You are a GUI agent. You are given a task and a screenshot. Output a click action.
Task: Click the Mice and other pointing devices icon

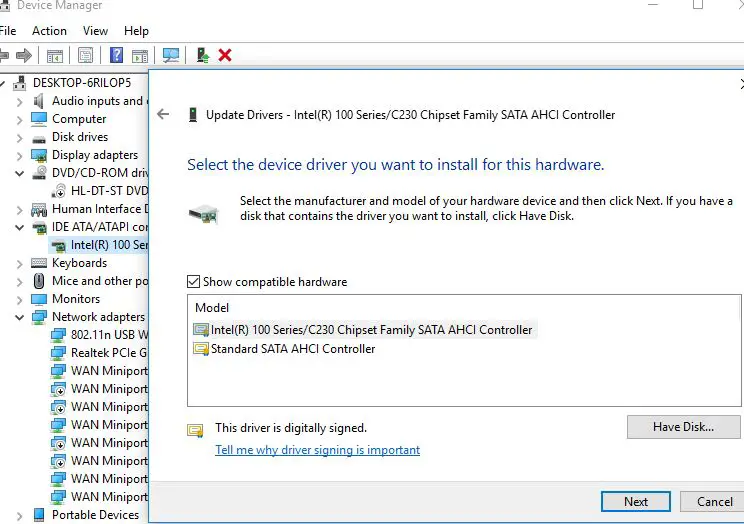coord(39,281)
